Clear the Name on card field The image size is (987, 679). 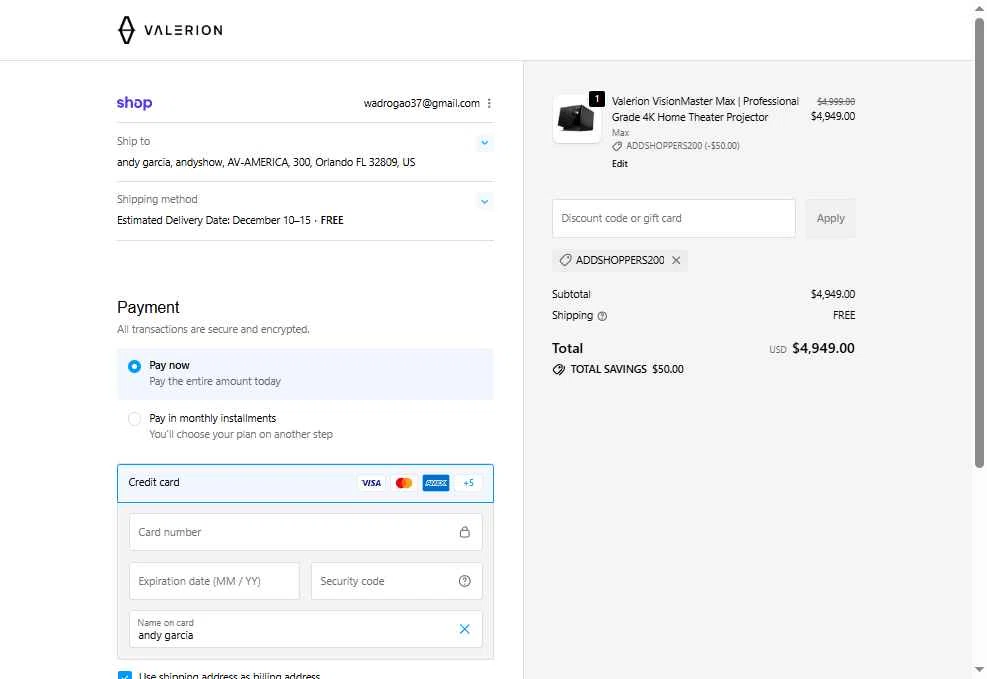465,629
